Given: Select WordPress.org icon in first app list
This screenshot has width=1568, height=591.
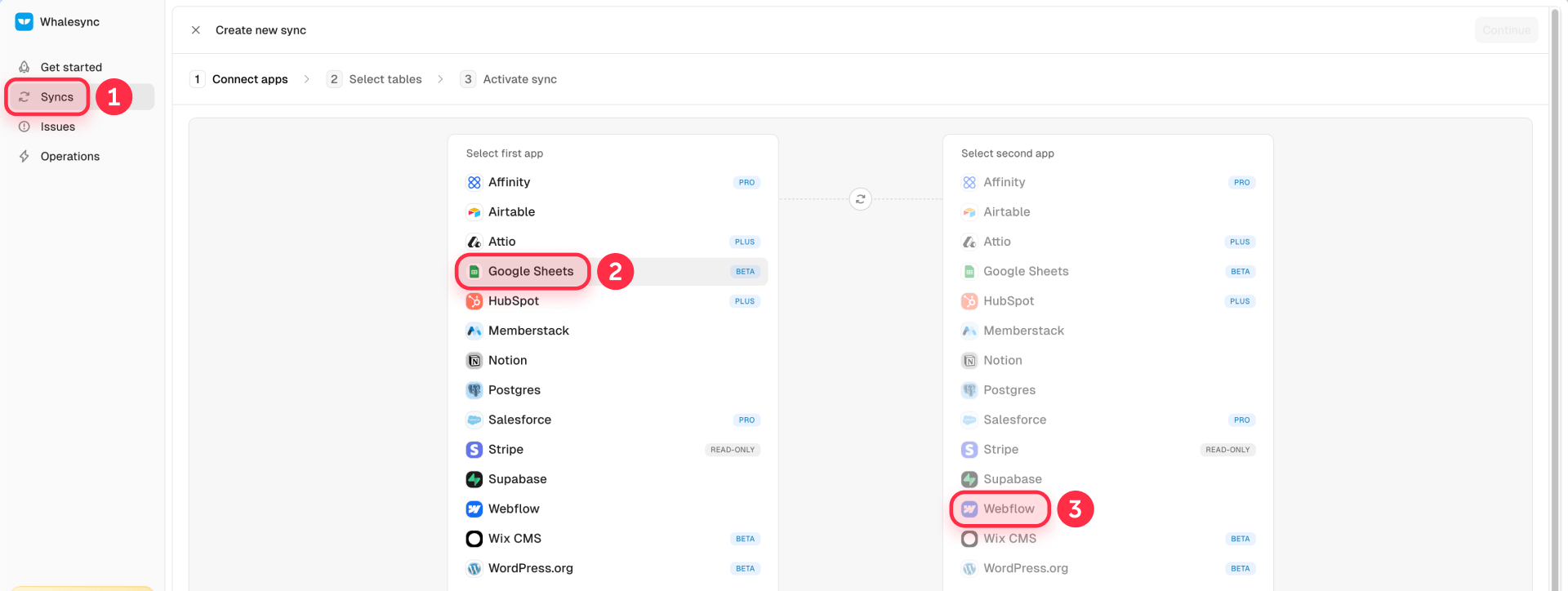Looking at the screenshot, I should tap(474, 568).
